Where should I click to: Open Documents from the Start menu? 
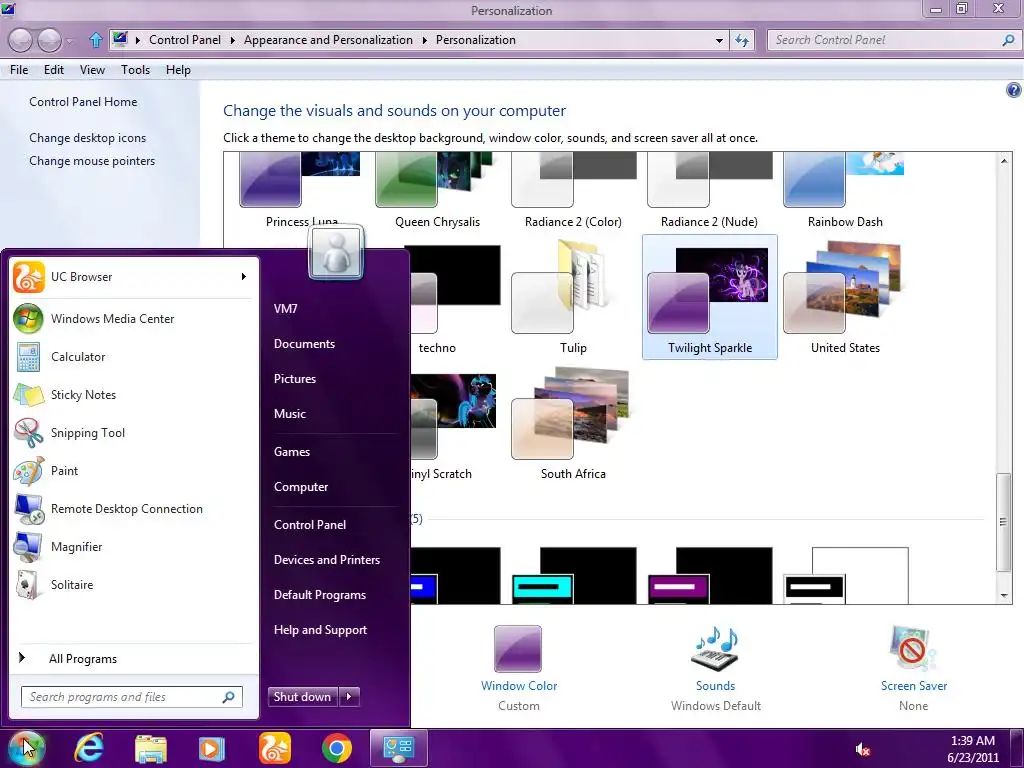click(304, 344)
